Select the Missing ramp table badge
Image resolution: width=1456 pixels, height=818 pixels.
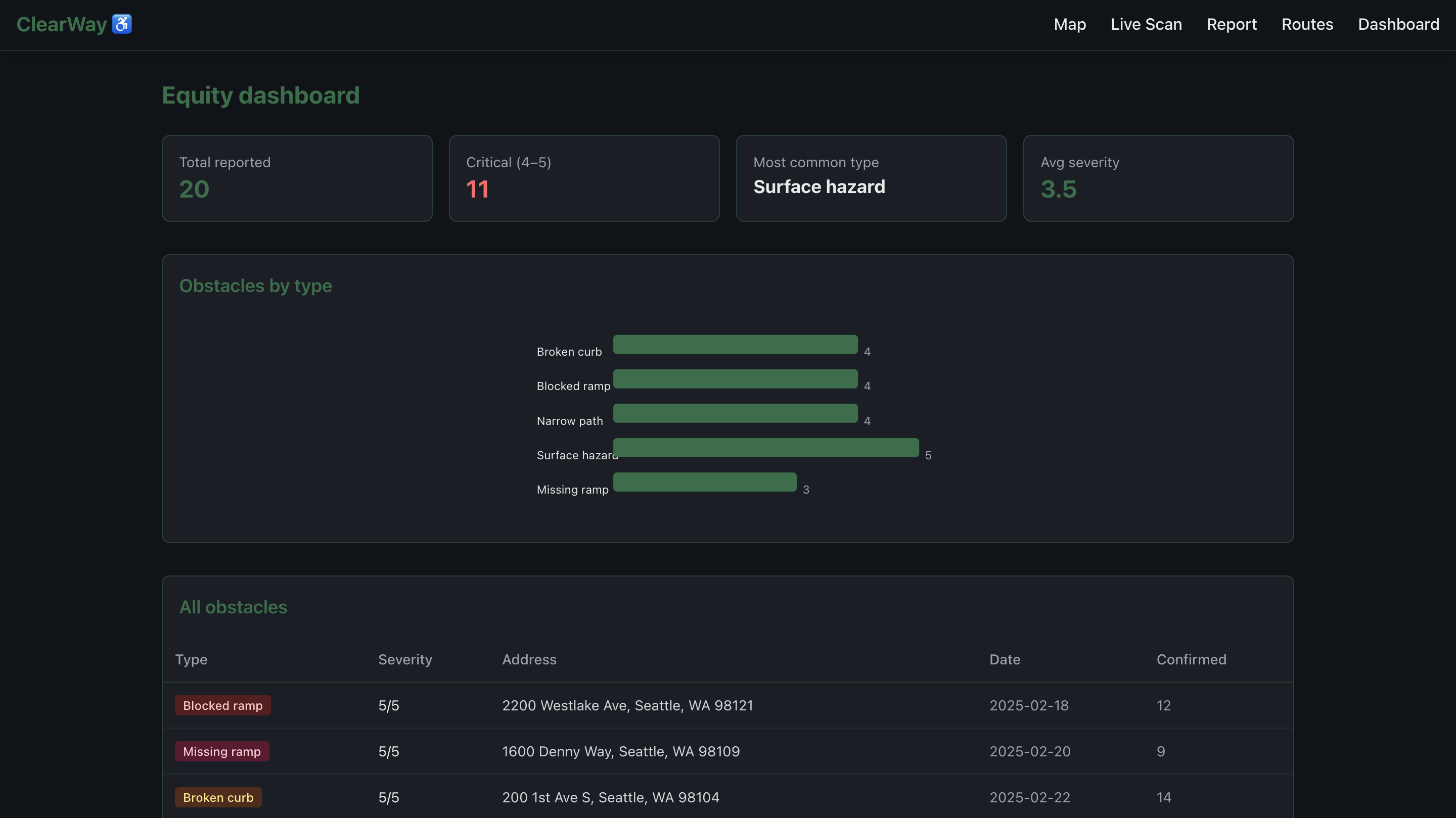(x=221, y=751)
